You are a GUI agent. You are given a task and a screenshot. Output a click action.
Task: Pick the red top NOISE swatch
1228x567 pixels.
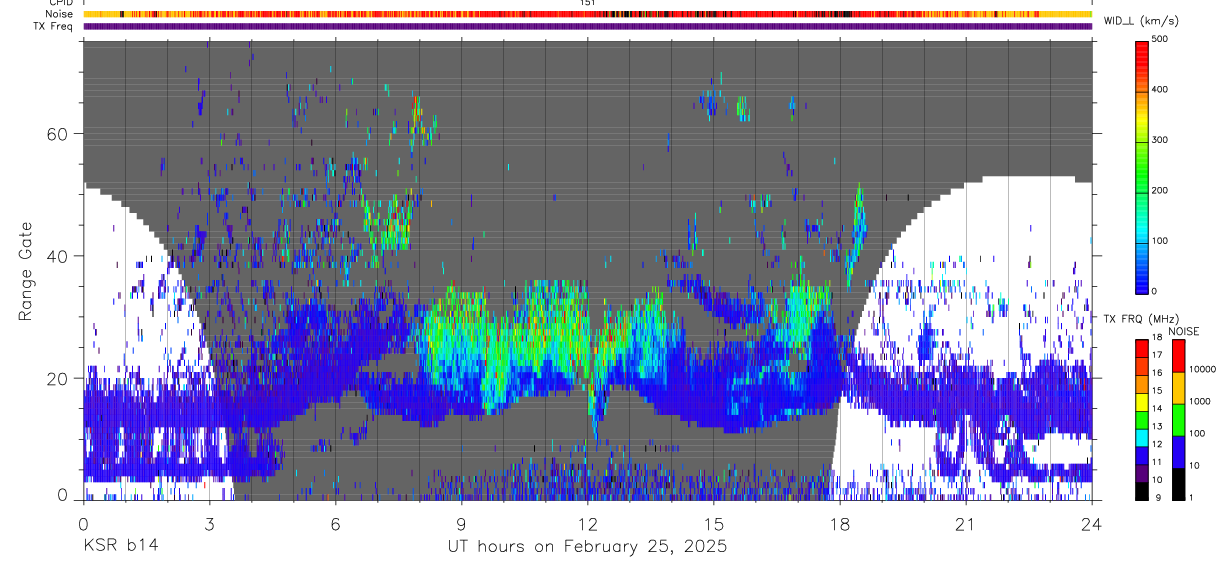[x=1178, y=356]
